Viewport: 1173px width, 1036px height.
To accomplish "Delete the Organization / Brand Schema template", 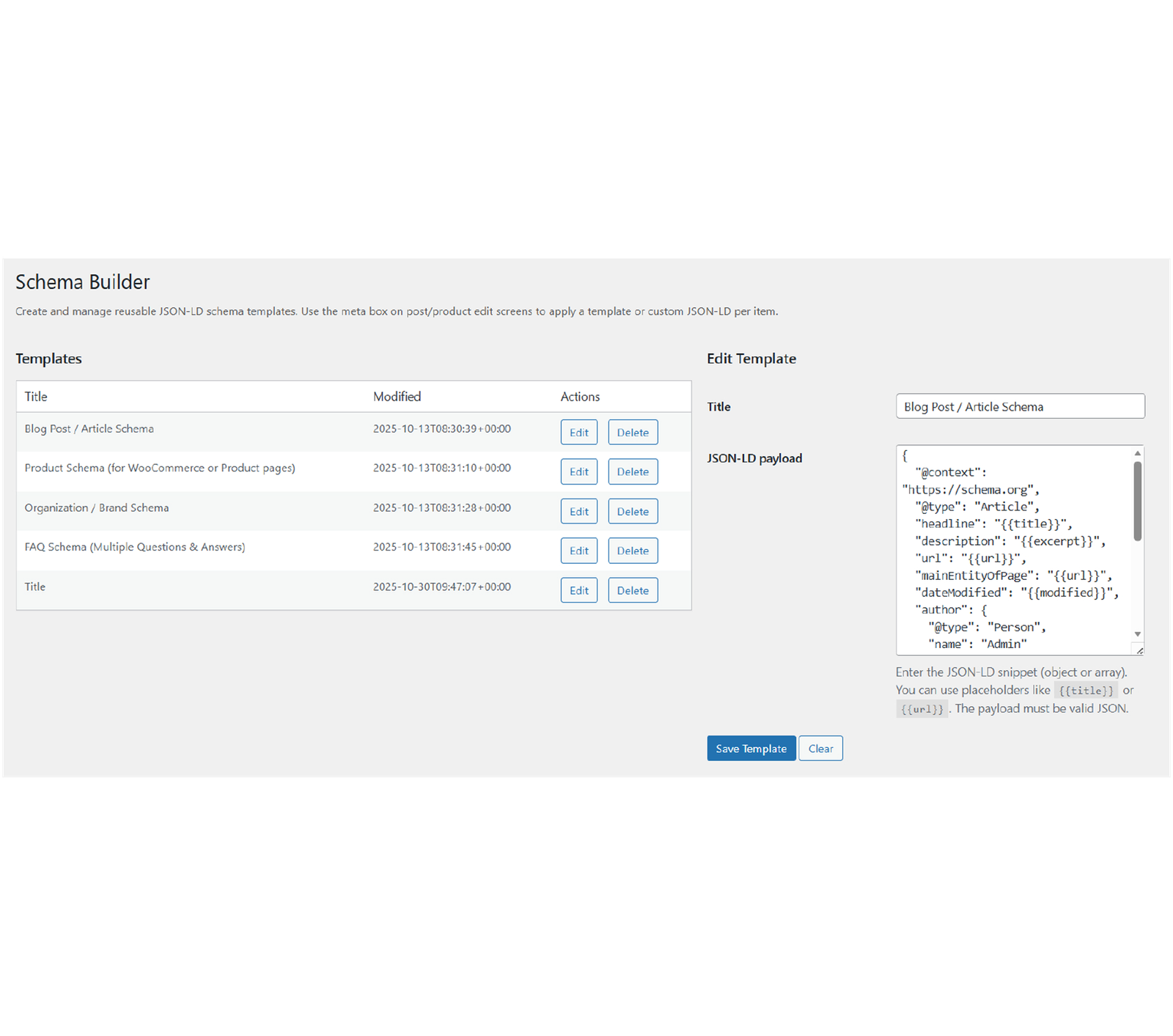I will point(633,511).
